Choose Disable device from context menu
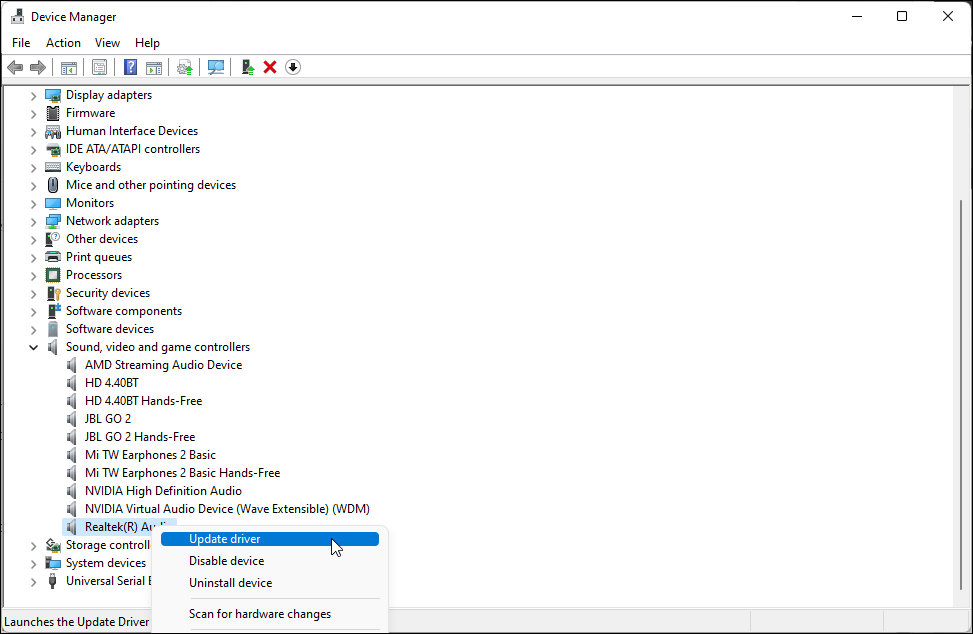 click(x=270, y=561)
